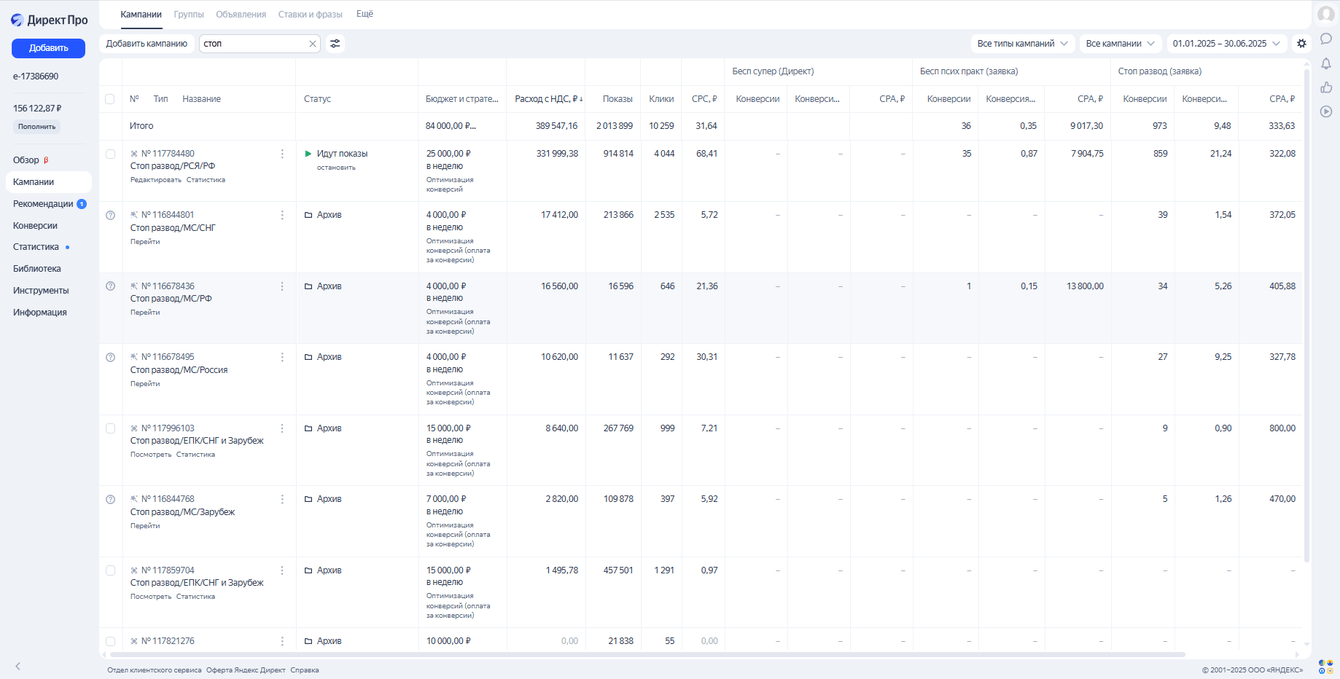
Task: Click 'остановить' link under Идут показы
Action: [x=336, y=168]
